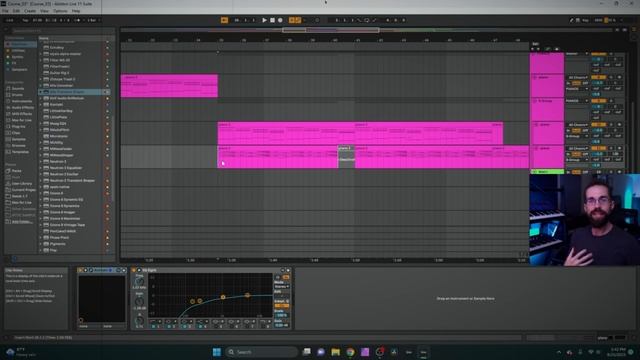Open the Options menu

[60, 11]
